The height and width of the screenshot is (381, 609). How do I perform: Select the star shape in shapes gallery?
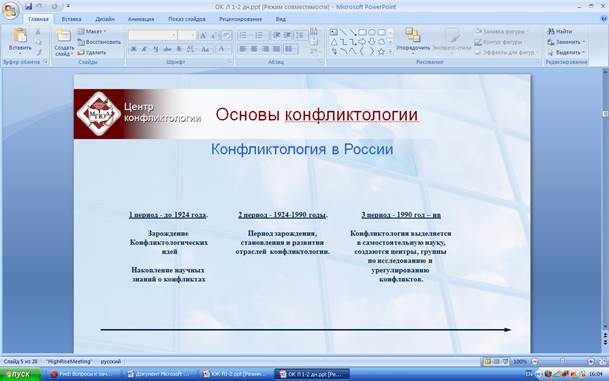click(381, 52)
